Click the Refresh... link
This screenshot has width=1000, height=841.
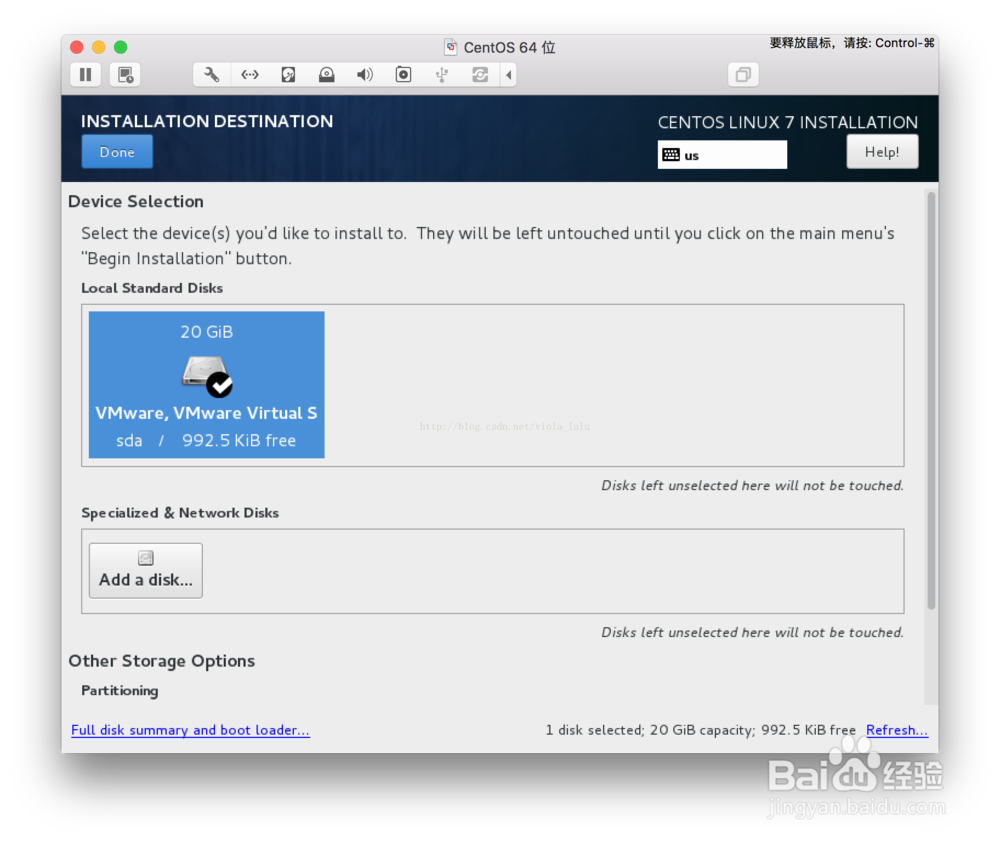coord(897,730)
